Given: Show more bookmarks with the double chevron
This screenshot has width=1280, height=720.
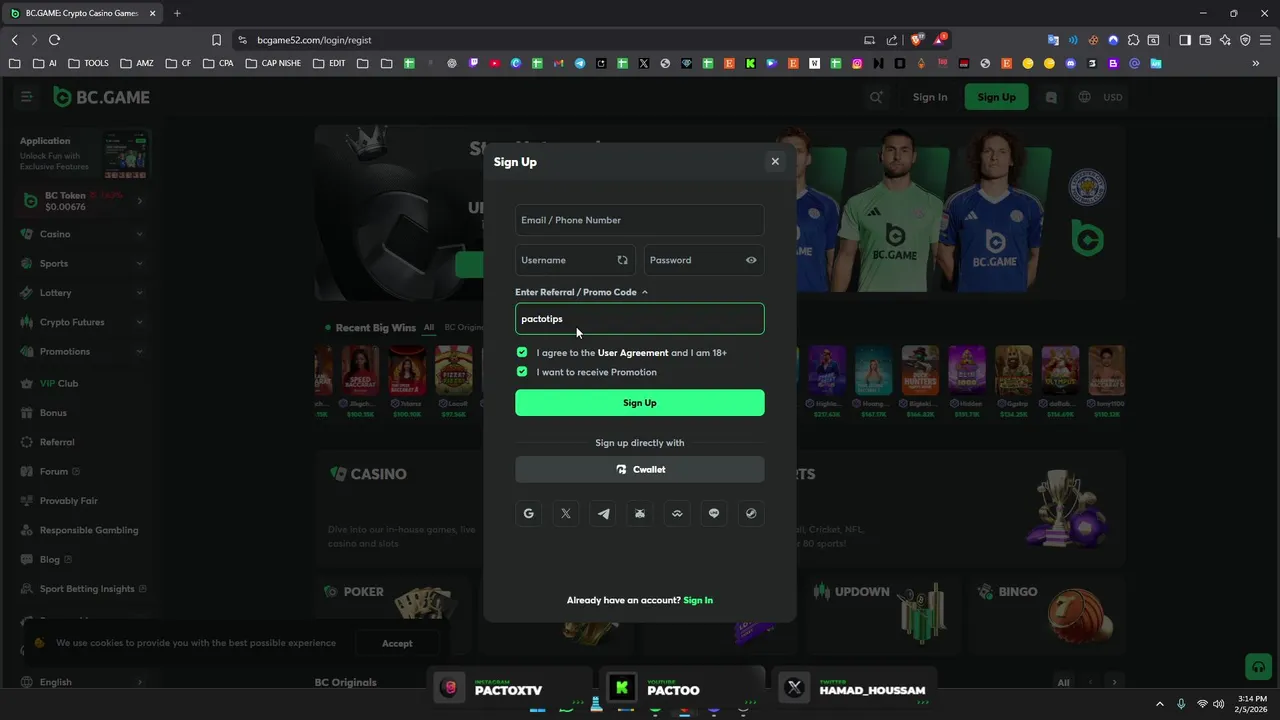Looking at the screenshot, I should [1256, 63].
